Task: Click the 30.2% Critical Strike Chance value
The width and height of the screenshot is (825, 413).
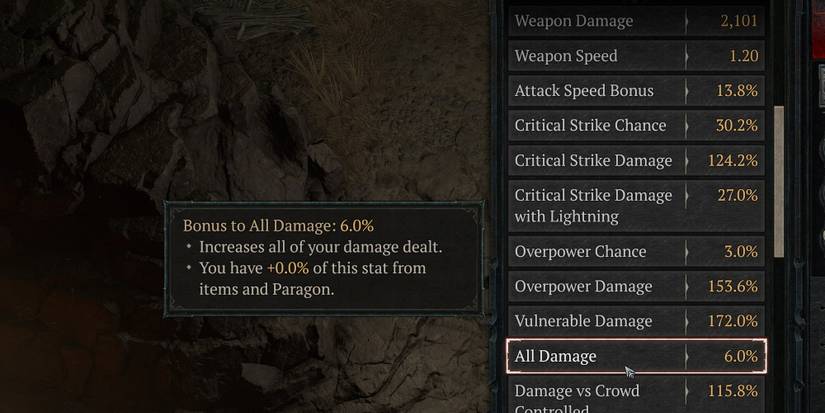Action: (x=737, y=125)
